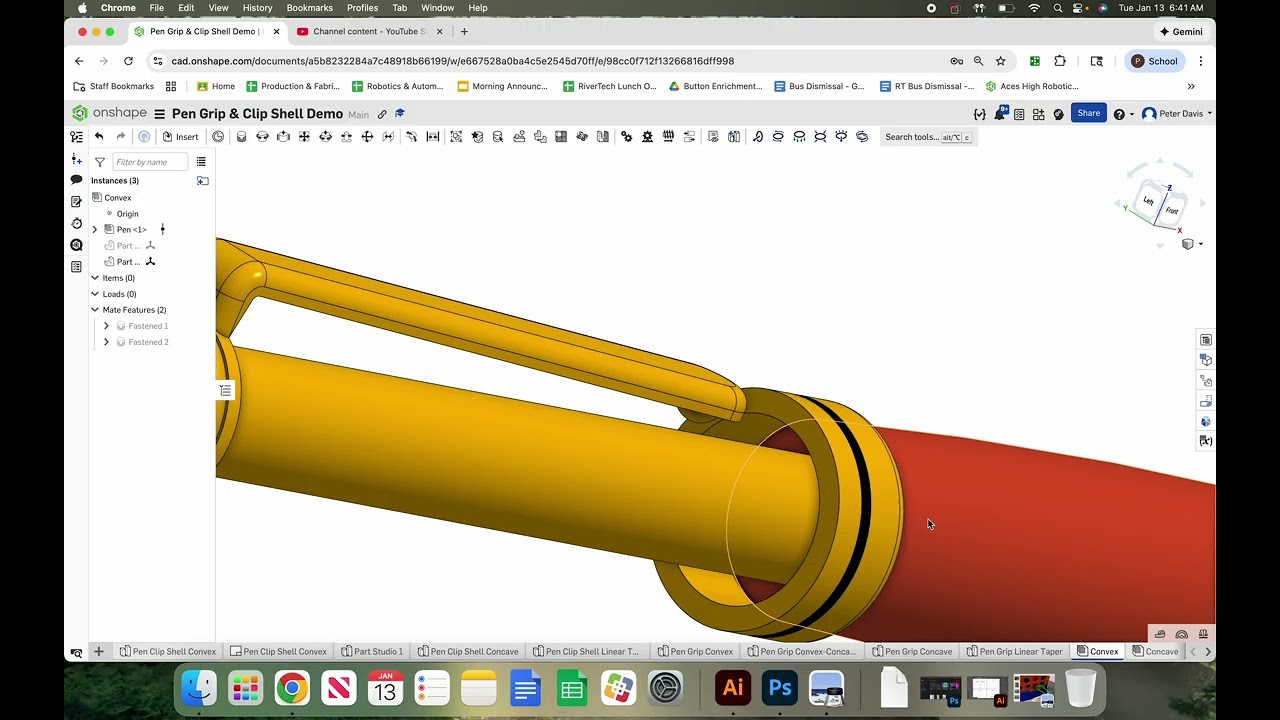Open the comments speech bubble panel

coord(76,180)
